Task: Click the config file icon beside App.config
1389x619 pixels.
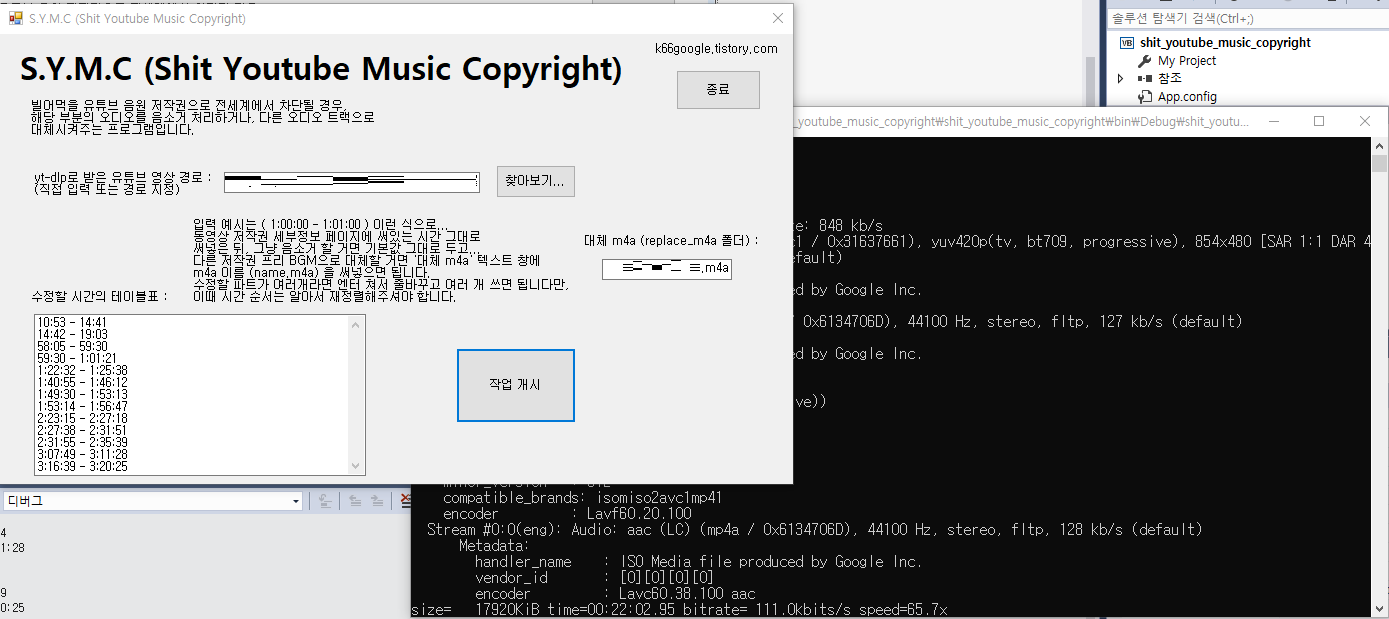Action: click(1145, 97)
